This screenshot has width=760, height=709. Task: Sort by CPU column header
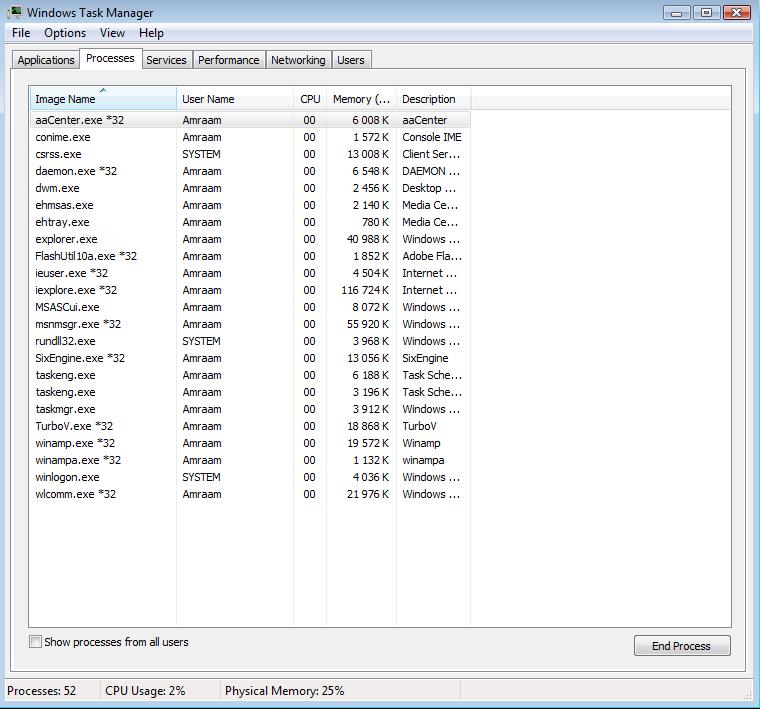pos(310,99)
